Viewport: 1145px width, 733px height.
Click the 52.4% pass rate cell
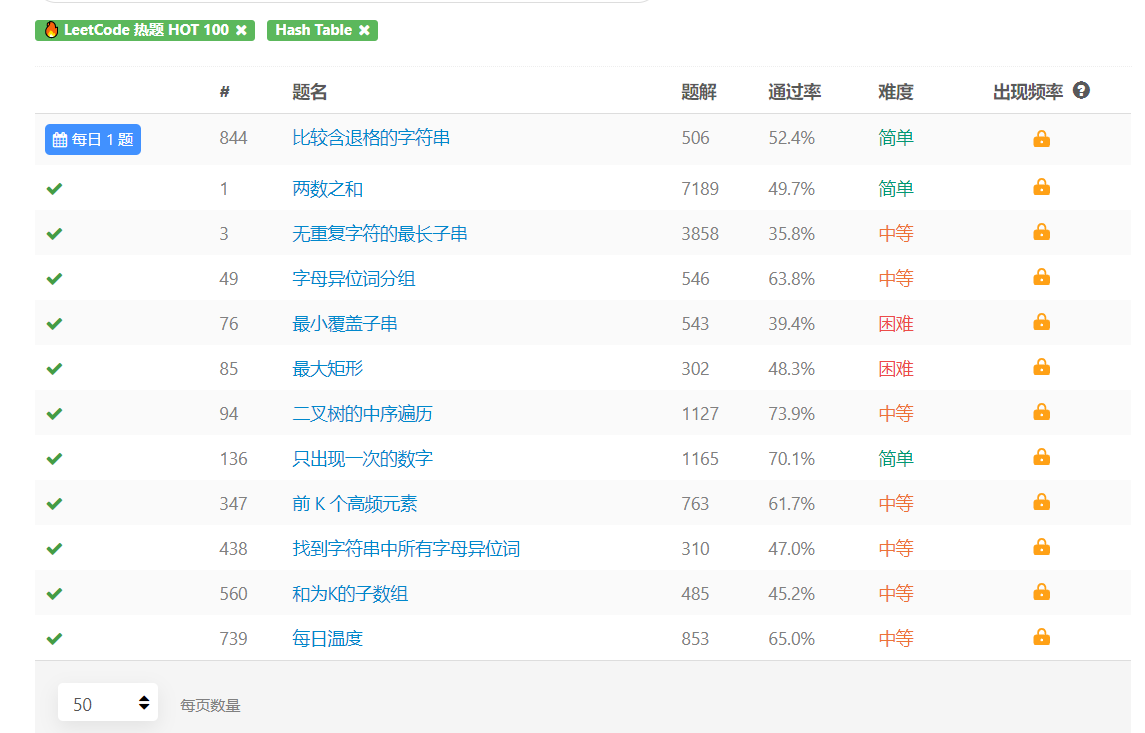[x=792, y=138]
